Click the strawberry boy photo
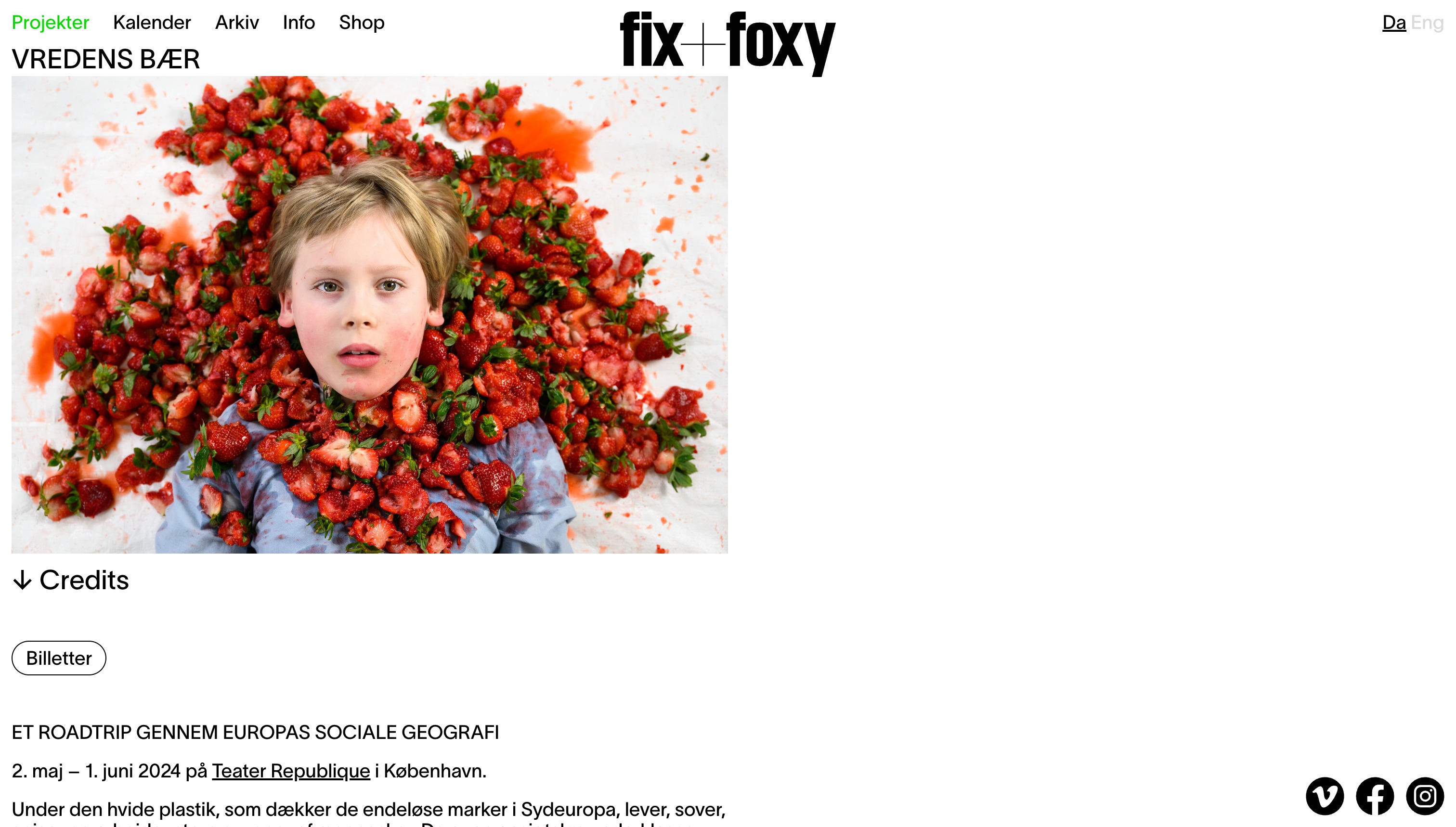1456x827 pixels. [369, 315]
